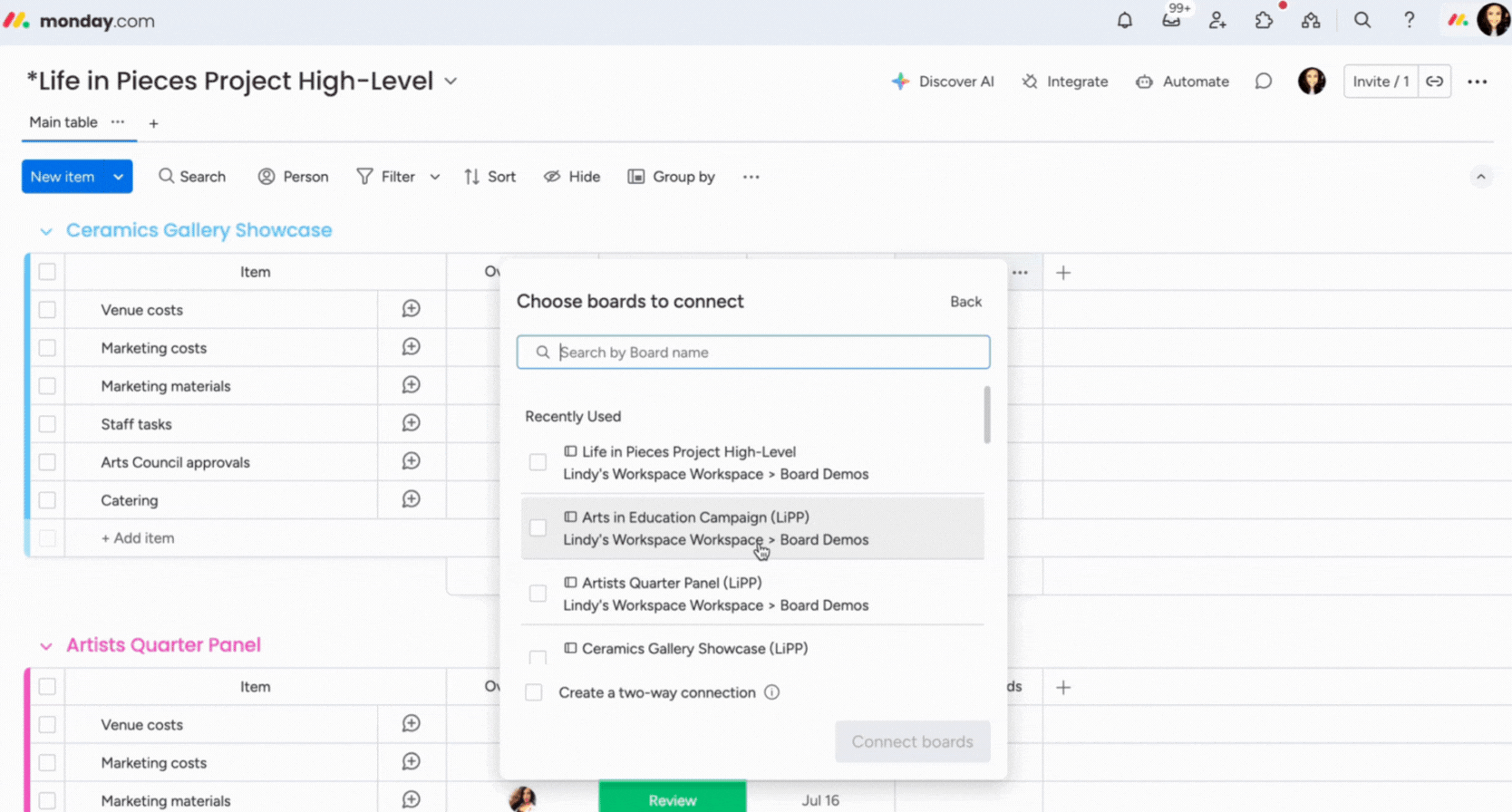Viewport: 1512px width, 812px height.
Task: Select the Main table tab
Action: click(63, 122)
